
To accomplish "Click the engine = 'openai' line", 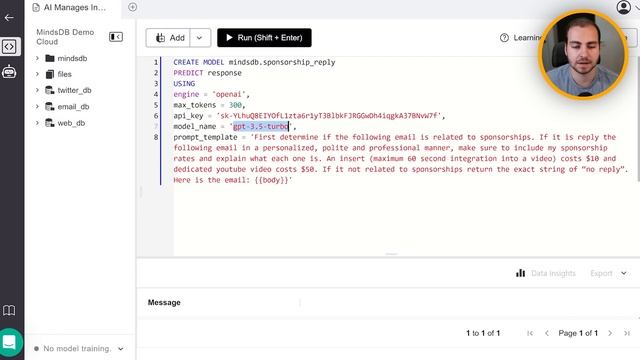I will point(211,94).
